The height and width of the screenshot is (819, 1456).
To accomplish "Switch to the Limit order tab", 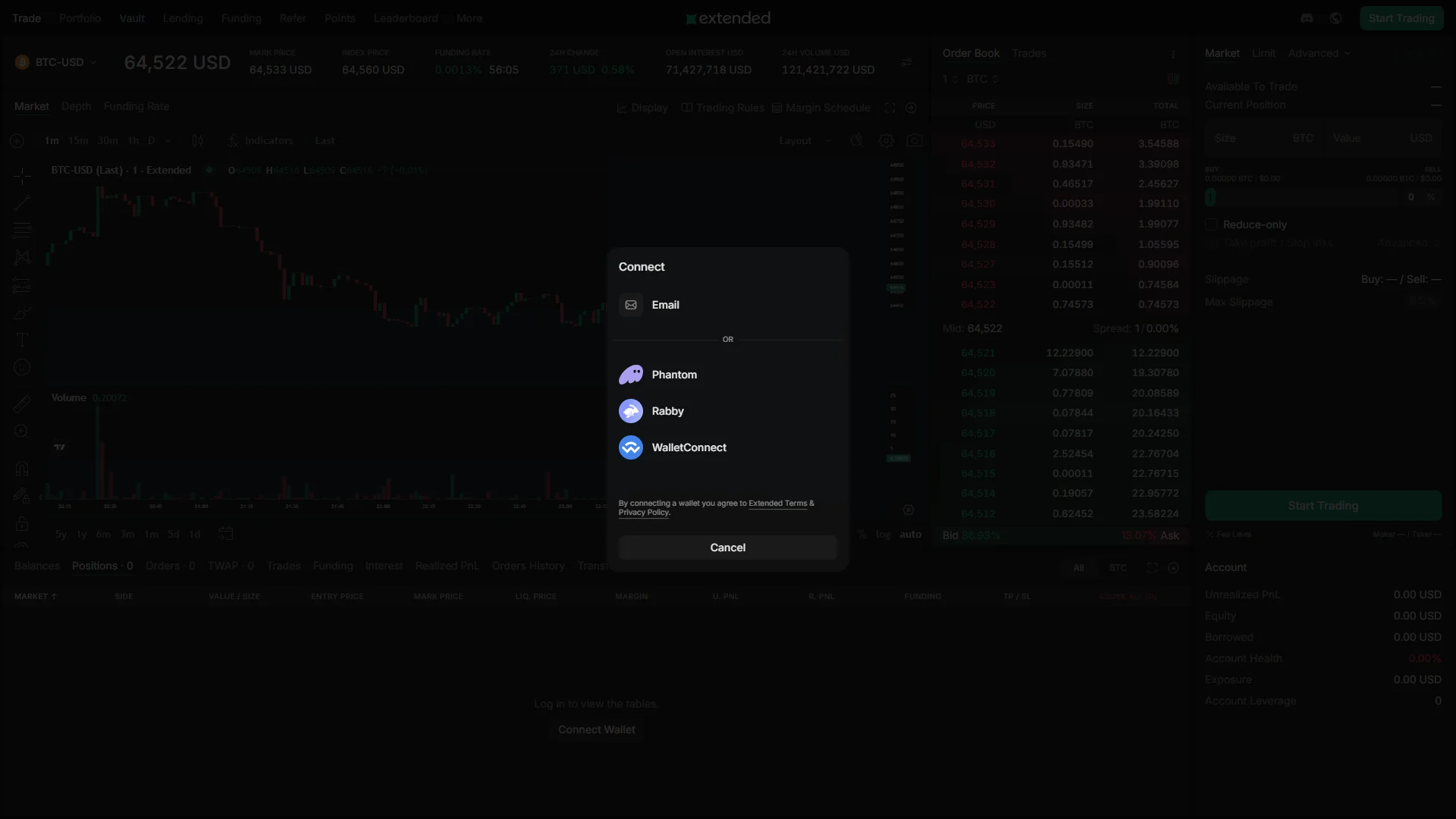I will click(1263, 53).
